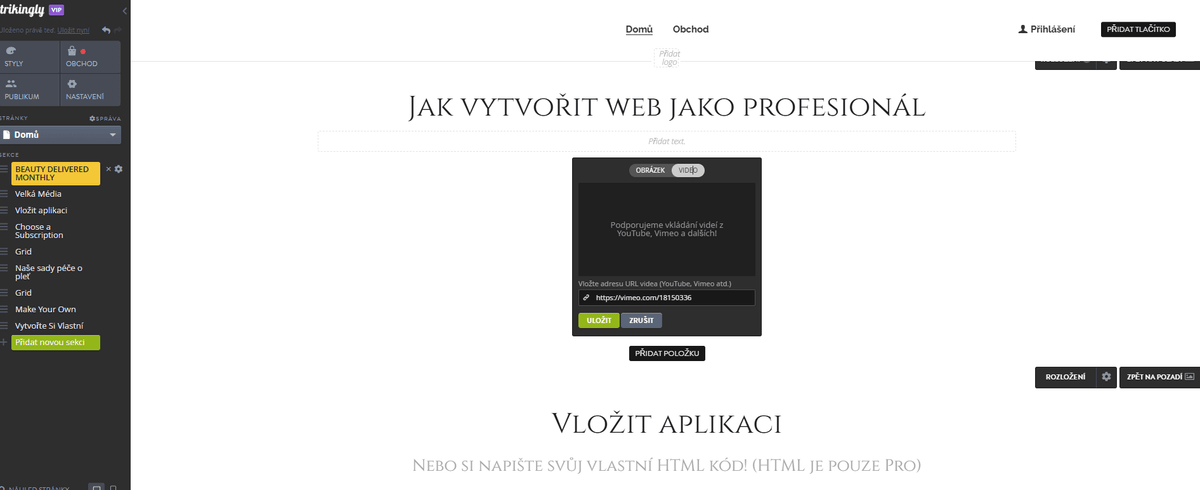
Task: Open the Obchod store panel in sidebar
Action: point(90,57)
